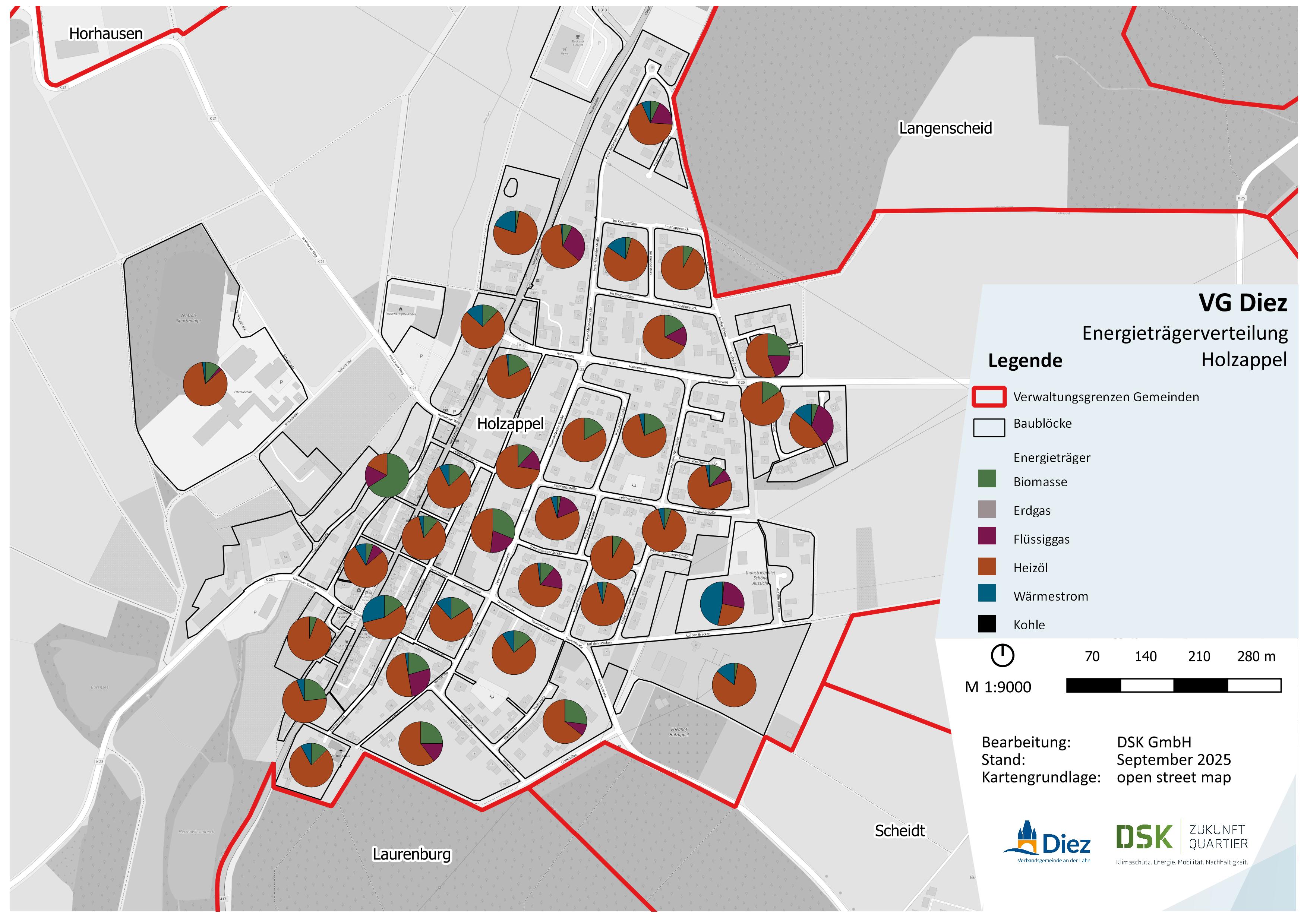Click the black Kohle legend swatch
The image size is (1307, 924).
click(x=987, y=624)
